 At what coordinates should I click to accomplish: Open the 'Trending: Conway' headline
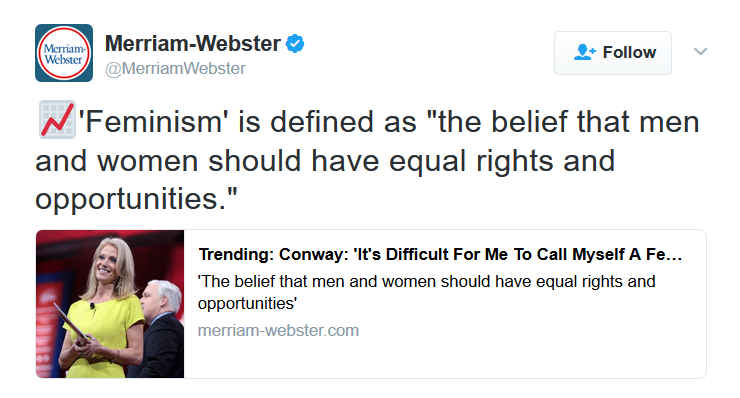pos(440,254)
